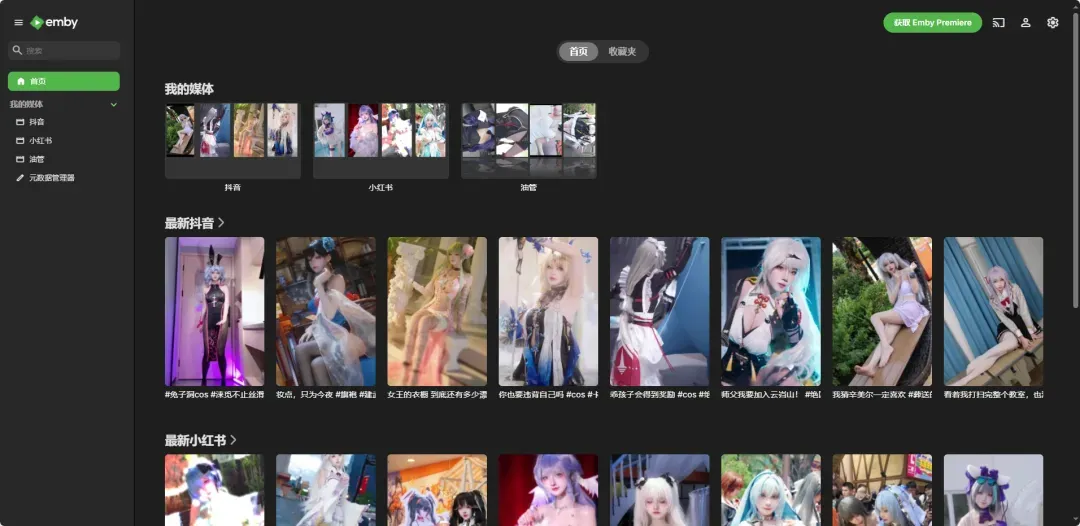Open video thumbnail titled 我猜辛美尔一定喜欢
Viewport: 1080px width, 526px height.
pyautogui.click(x=882, y=311)
